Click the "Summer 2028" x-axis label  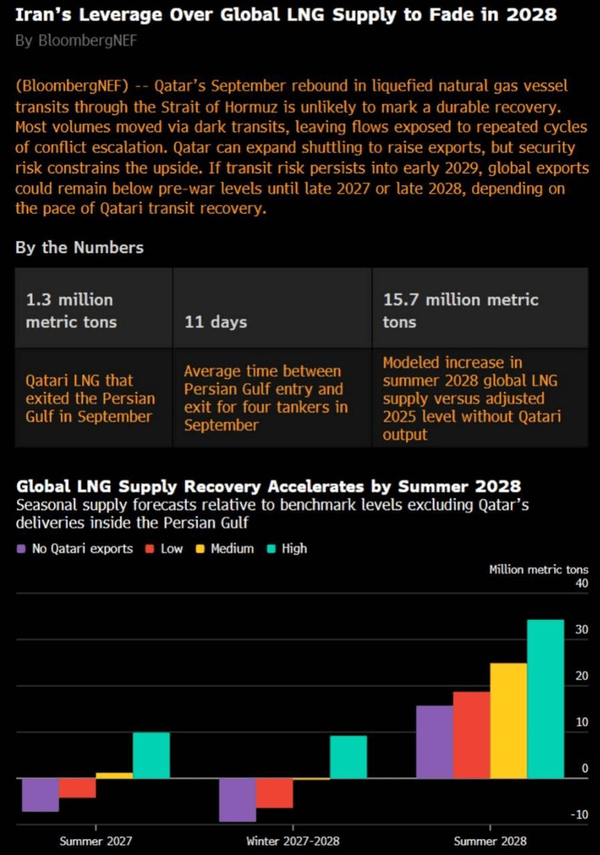click(x=490, y=841)
